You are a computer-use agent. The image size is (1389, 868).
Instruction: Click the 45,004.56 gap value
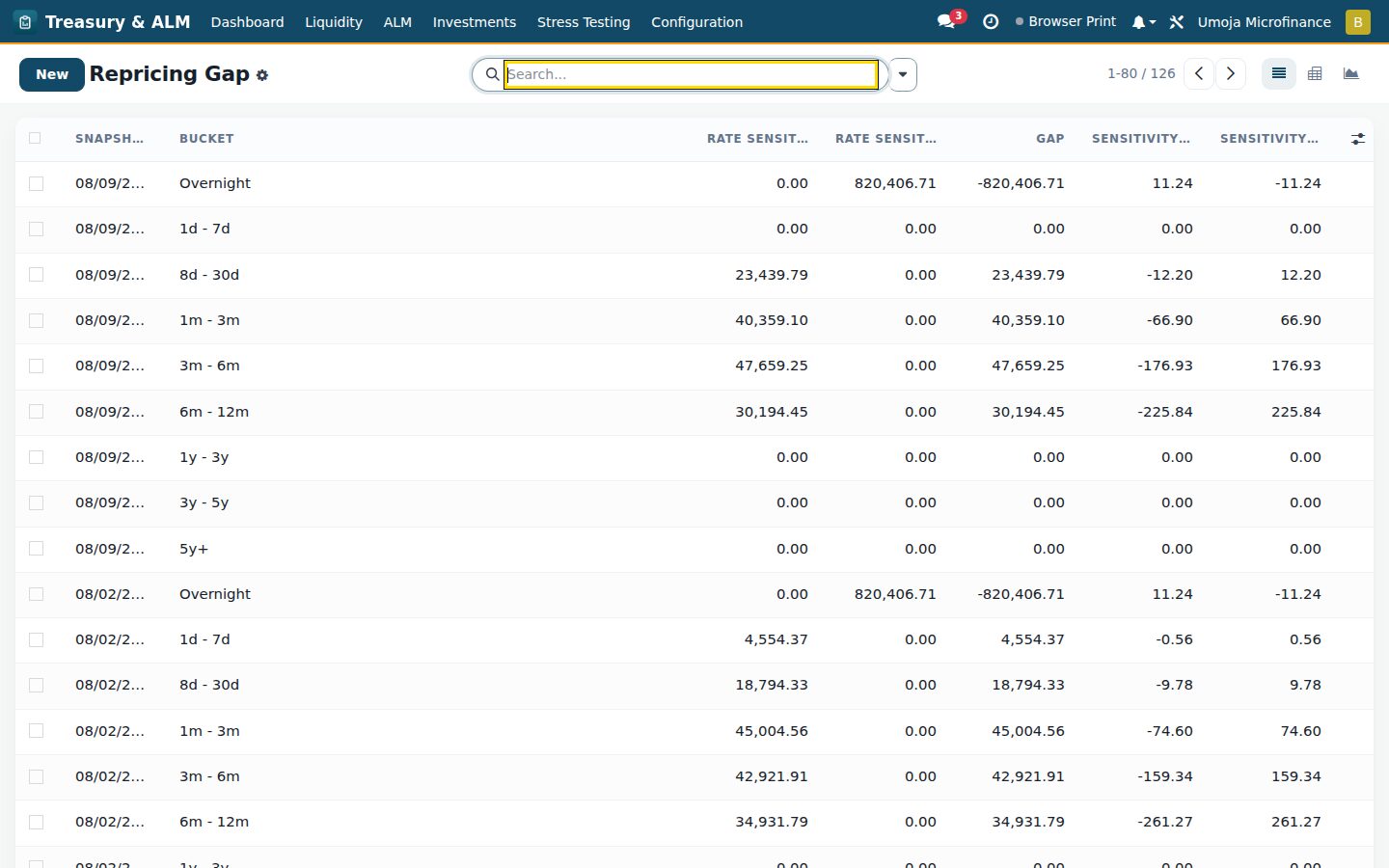pos(1028,731)
